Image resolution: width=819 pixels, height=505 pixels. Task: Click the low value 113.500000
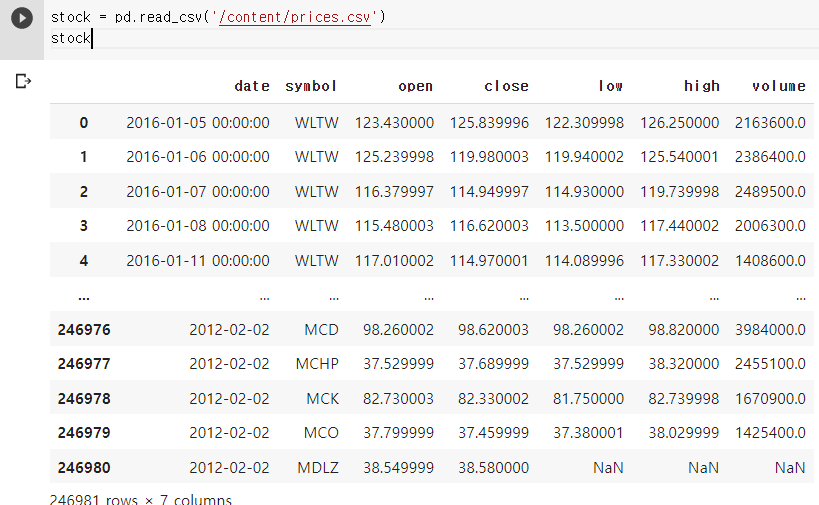pos(584,226)
